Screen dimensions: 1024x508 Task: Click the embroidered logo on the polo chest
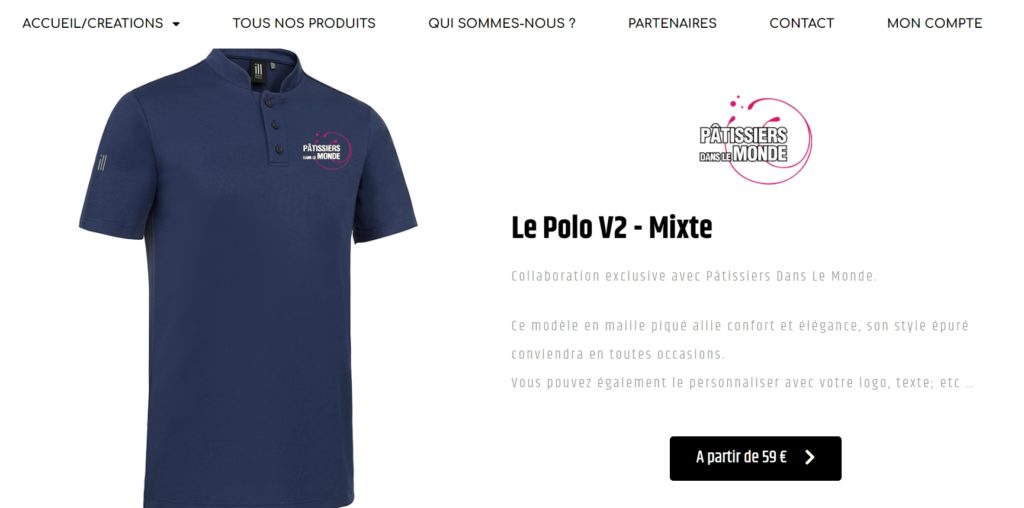327,151
